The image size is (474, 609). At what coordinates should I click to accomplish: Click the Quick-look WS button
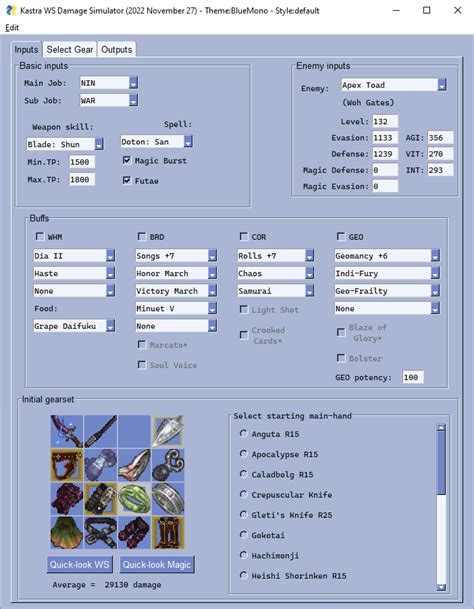click(80, 564)
